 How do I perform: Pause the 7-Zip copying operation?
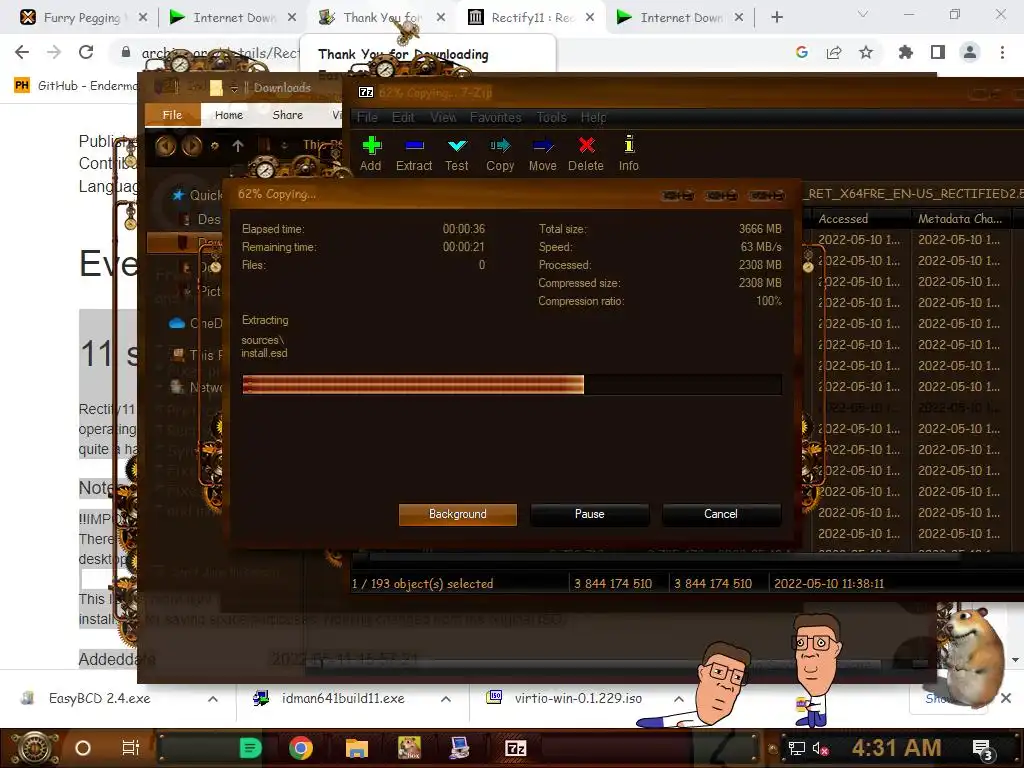tap(590, 514)
